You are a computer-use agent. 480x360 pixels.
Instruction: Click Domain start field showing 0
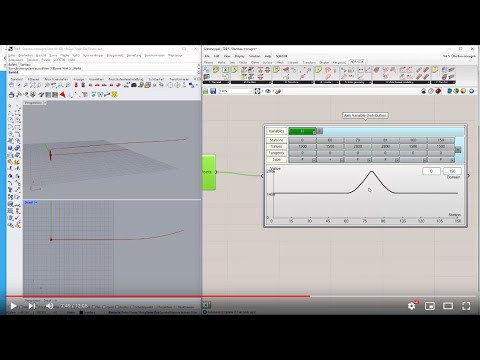click(431, 171)
